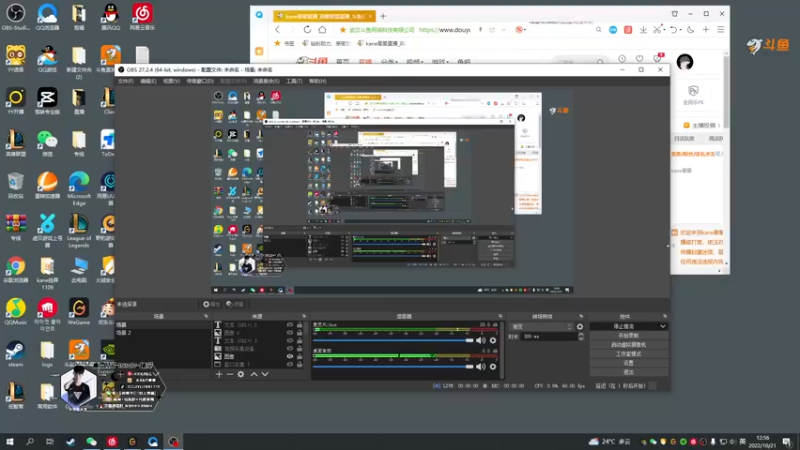Image resolution: width=800 pixels, height=450 pixels.
Task: Toggle lock on the 图像 4 source
Action: coord(299,333)
